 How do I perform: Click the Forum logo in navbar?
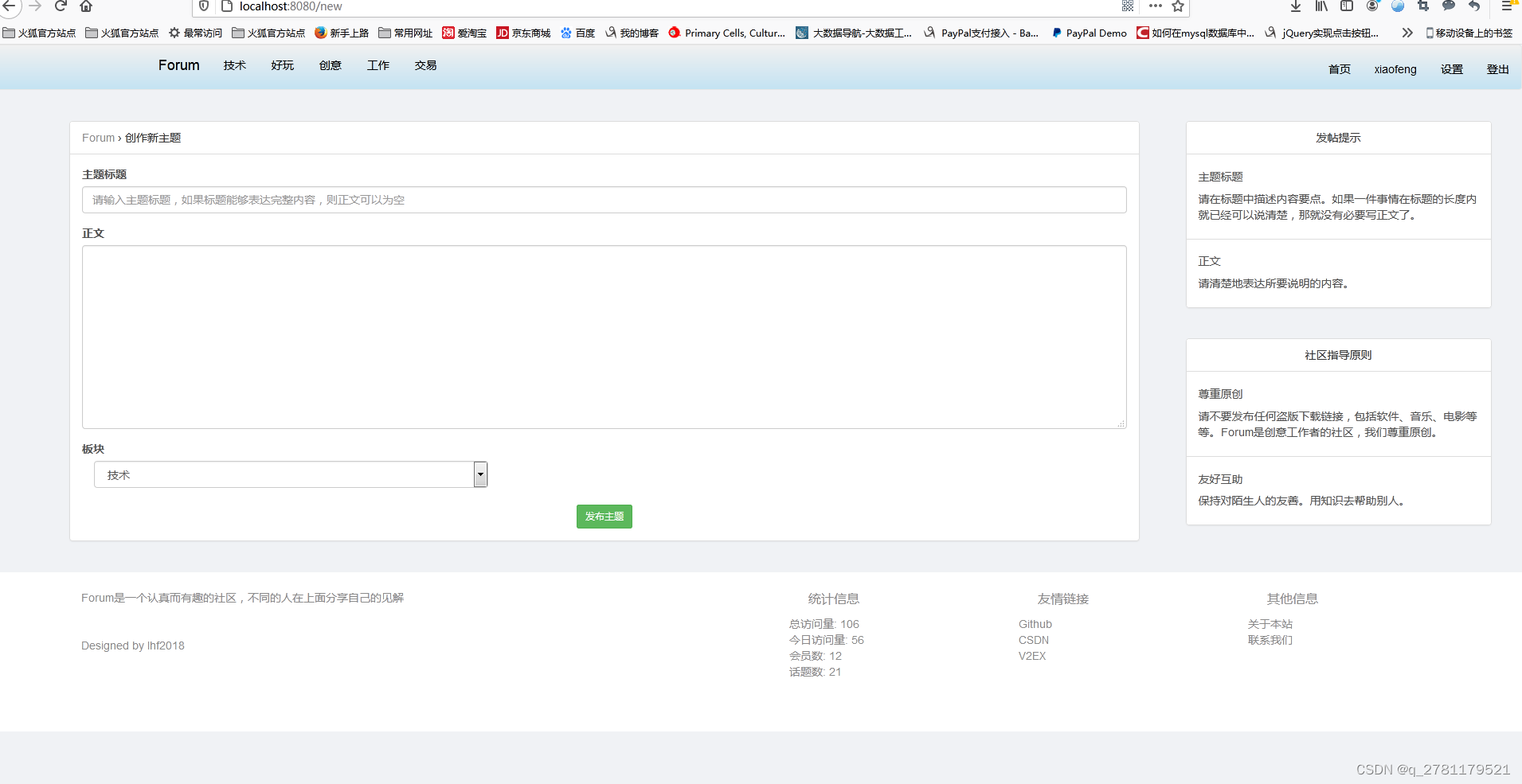click(178, 65)
